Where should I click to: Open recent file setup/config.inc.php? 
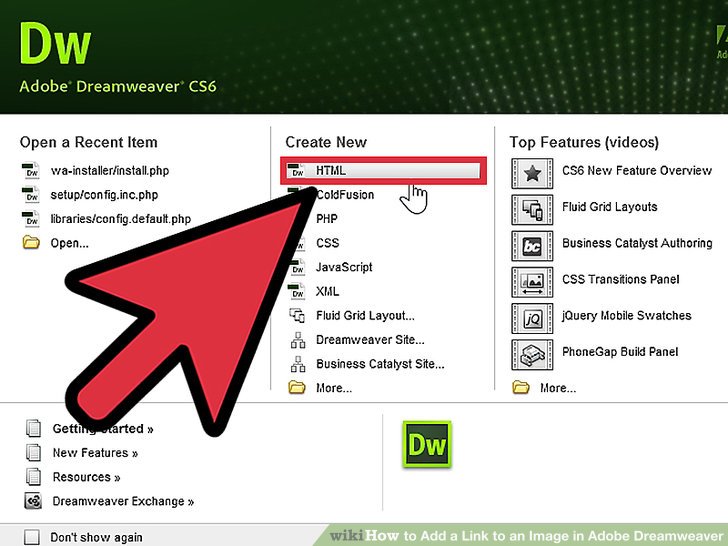[104, 195]
